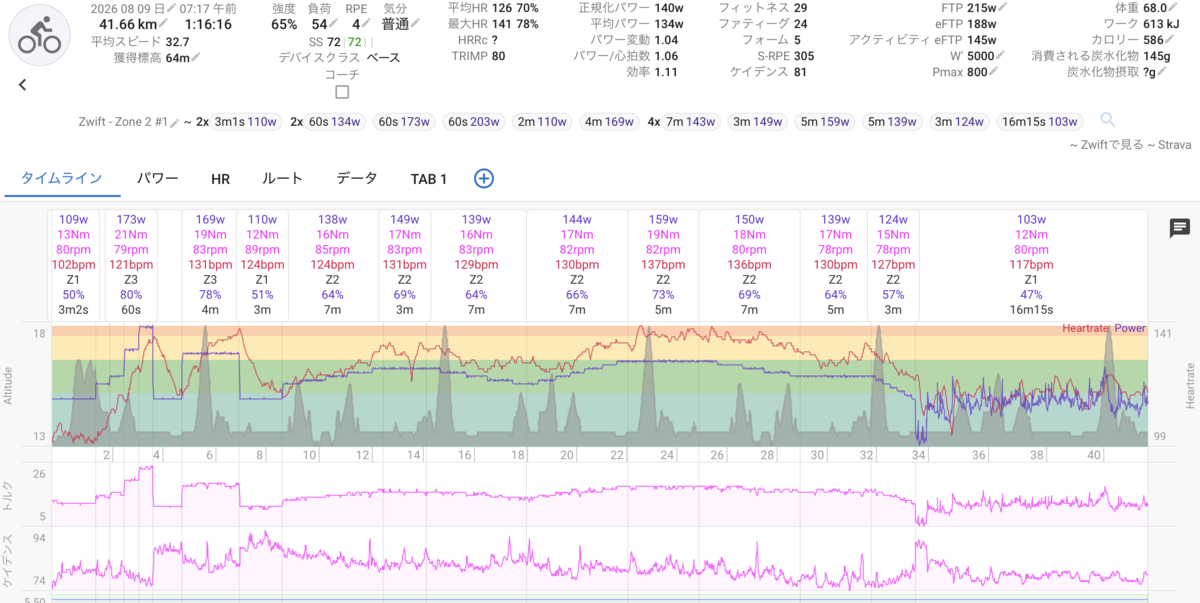Open the パワー tab

coord(158,179)
